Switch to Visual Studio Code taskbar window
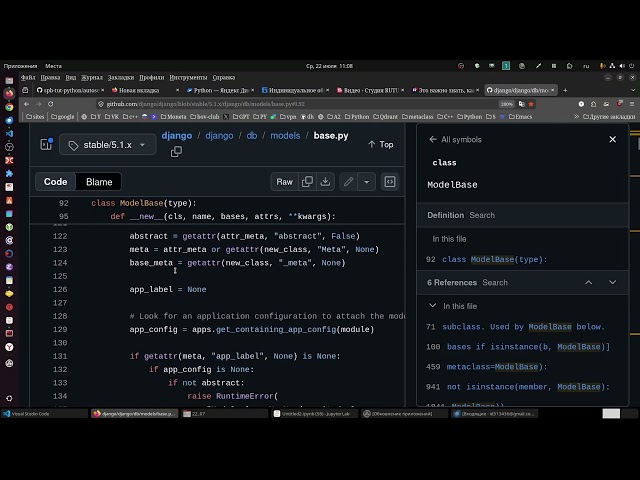This screenshot has height=480, width=640. pyautogui.click(x=44, y=414)
